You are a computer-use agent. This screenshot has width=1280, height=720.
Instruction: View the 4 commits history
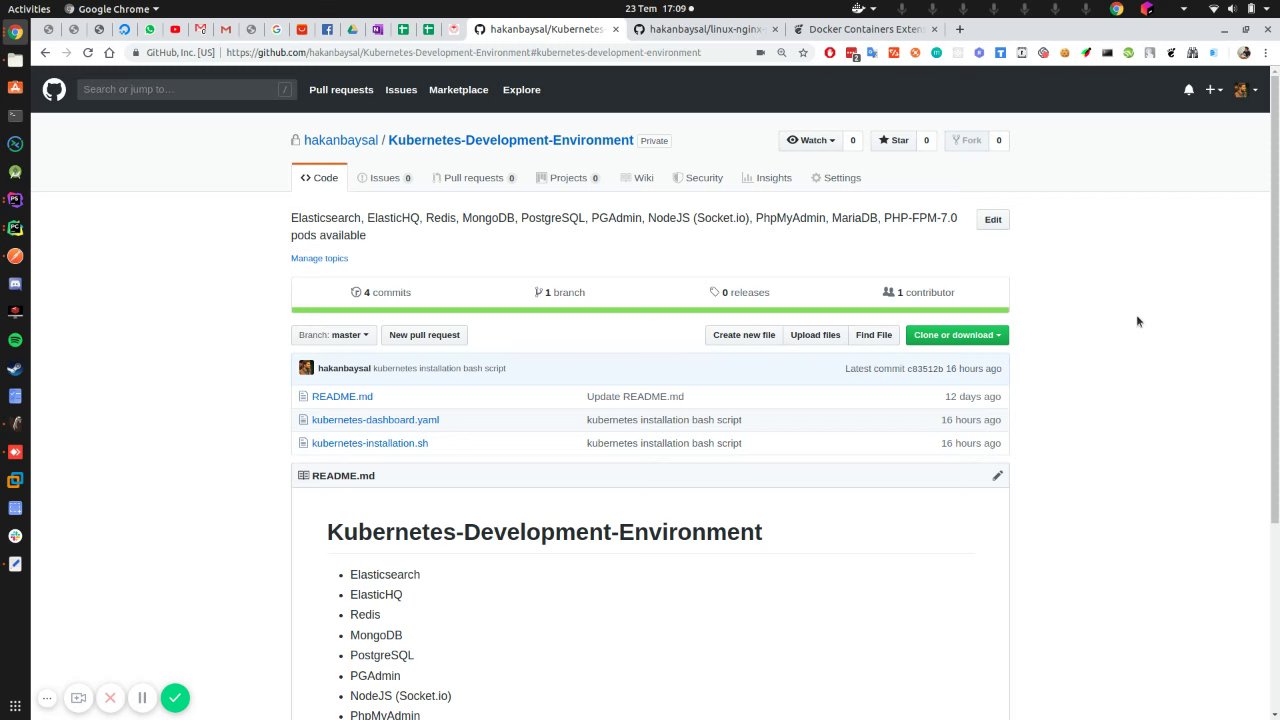pyautogui.click(x=381, y=292)
